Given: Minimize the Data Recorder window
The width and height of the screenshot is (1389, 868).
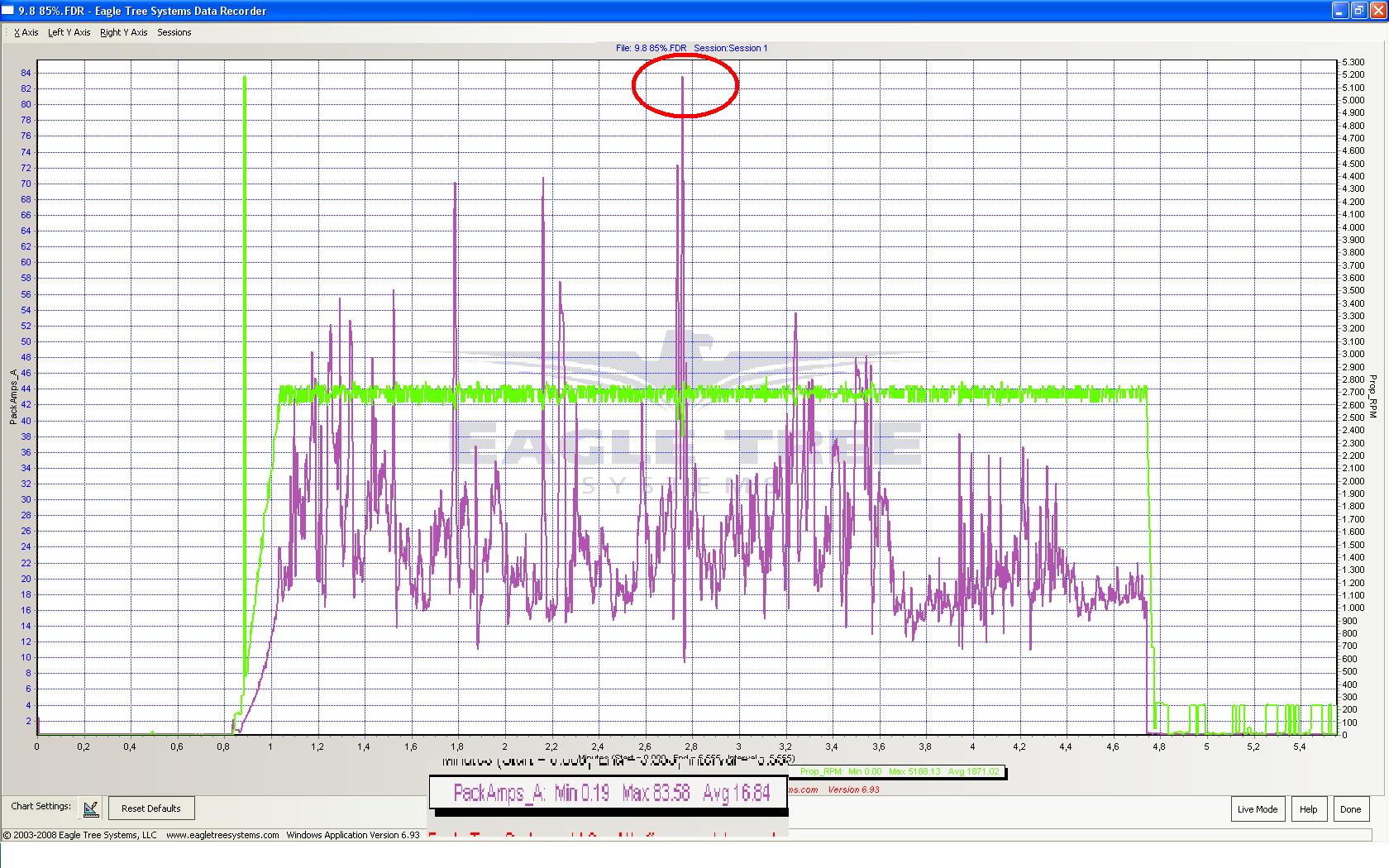Looking at the screenshot, I should [1340, 11].
